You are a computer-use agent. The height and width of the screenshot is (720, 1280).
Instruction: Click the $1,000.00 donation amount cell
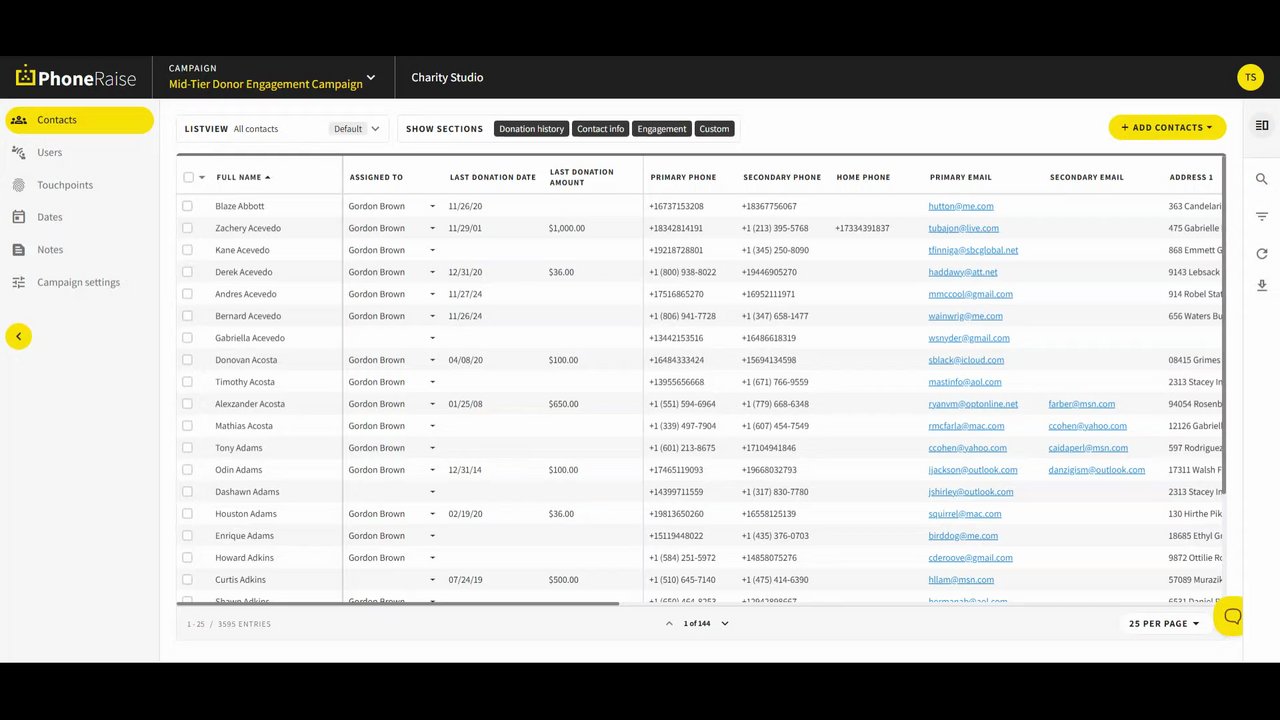[567, 228]
